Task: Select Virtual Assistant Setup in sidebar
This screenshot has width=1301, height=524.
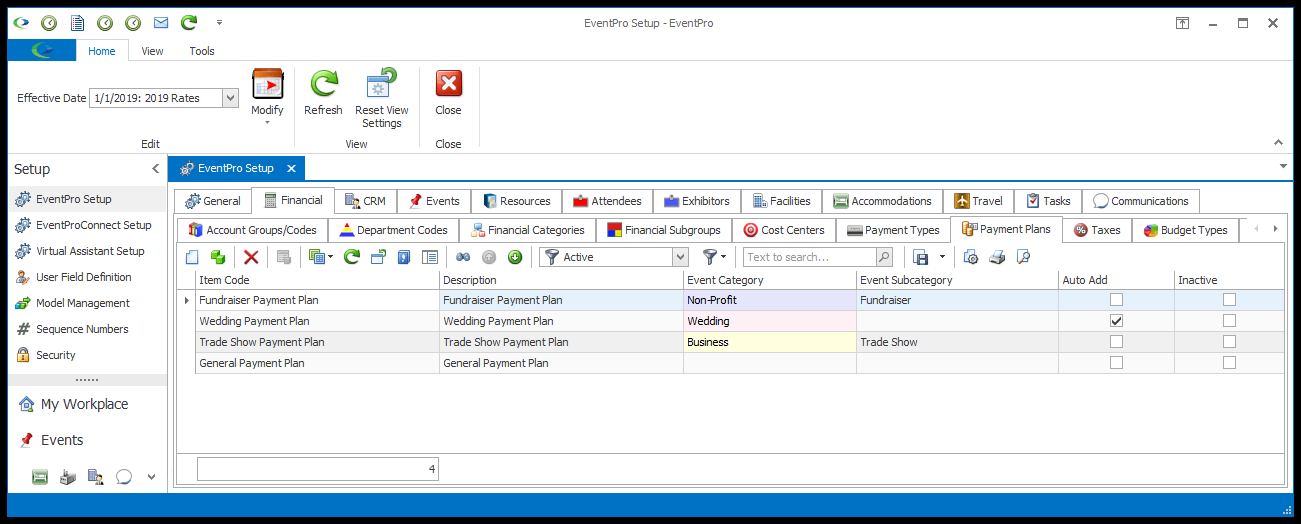Action: 87,251
